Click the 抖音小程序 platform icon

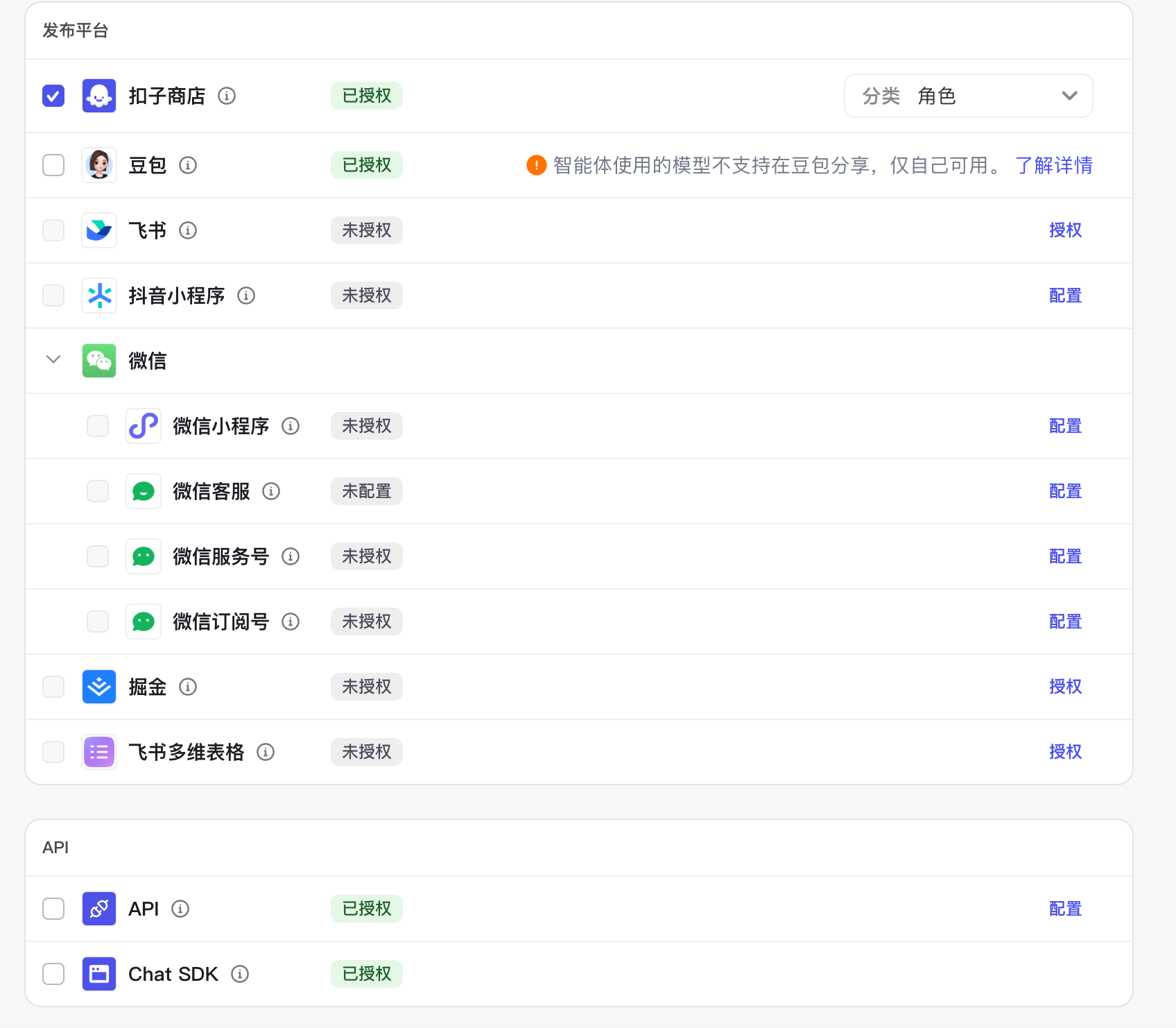[99, 295]
